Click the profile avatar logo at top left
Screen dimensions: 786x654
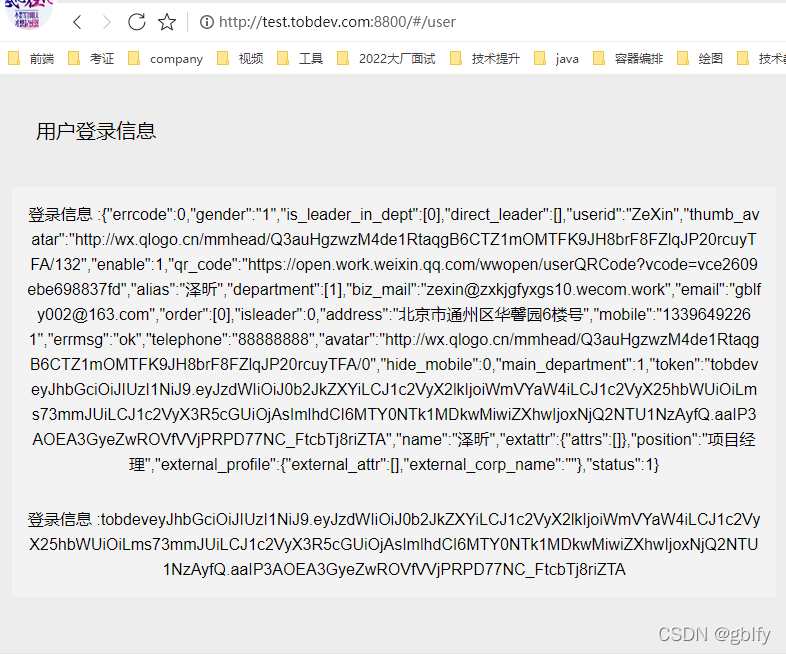29,14
